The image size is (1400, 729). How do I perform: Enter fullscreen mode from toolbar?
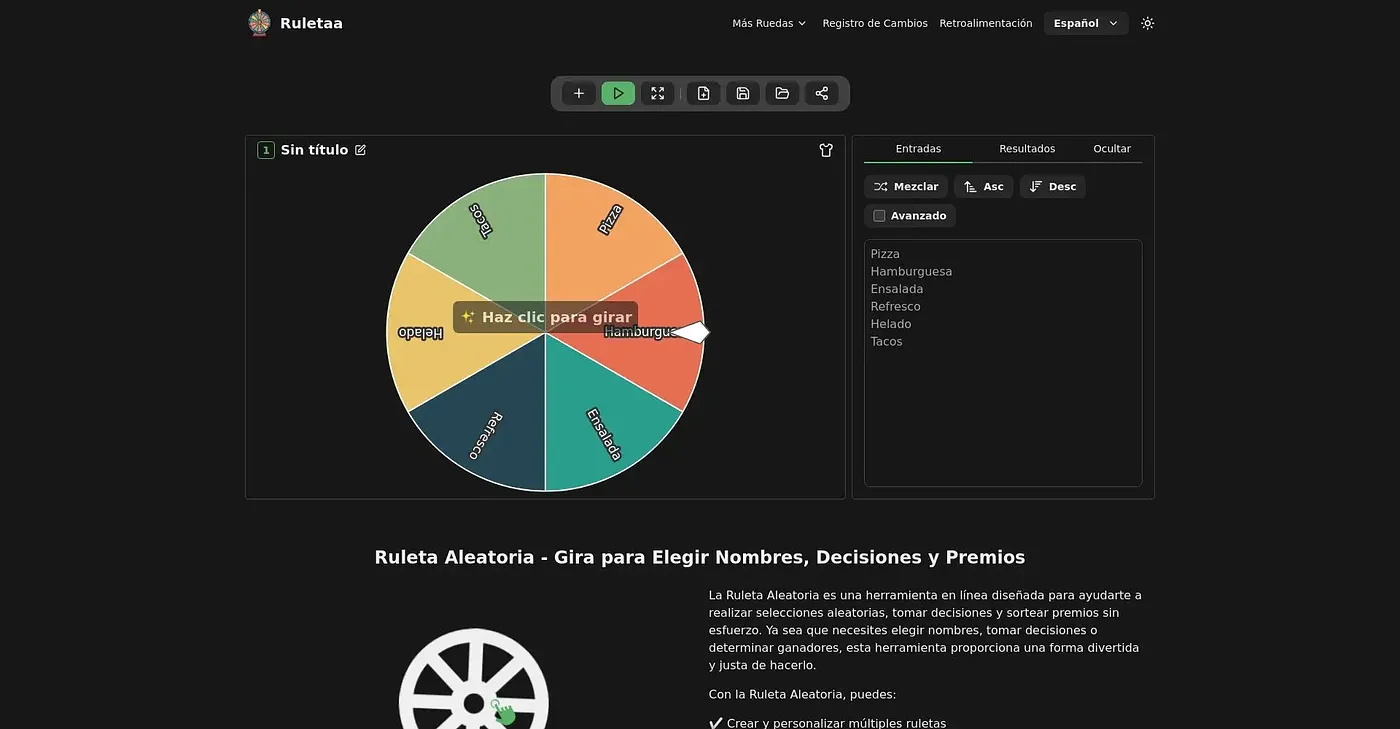tap(657, 93)
